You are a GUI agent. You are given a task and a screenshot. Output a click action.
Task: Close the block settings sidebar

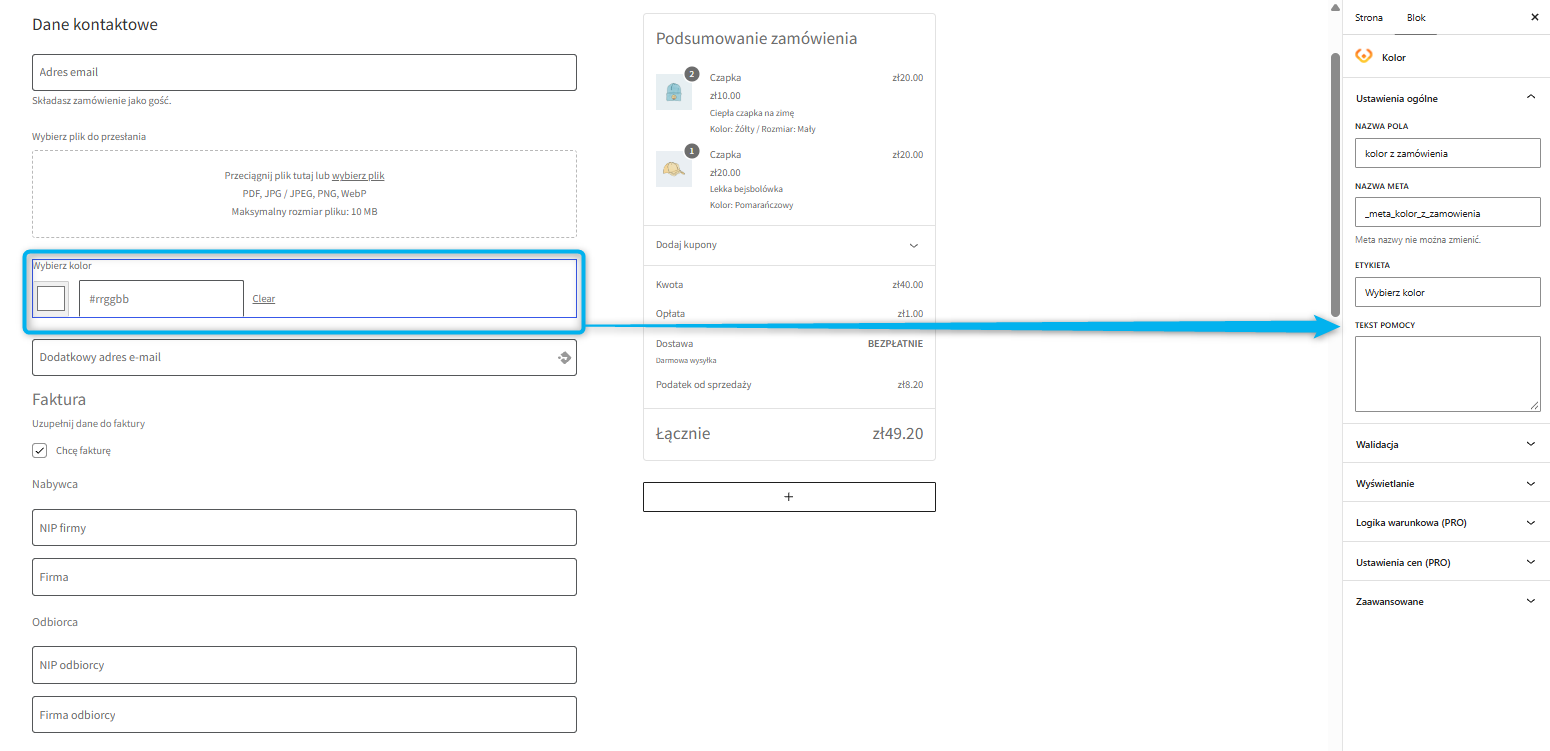[1535, 17]
